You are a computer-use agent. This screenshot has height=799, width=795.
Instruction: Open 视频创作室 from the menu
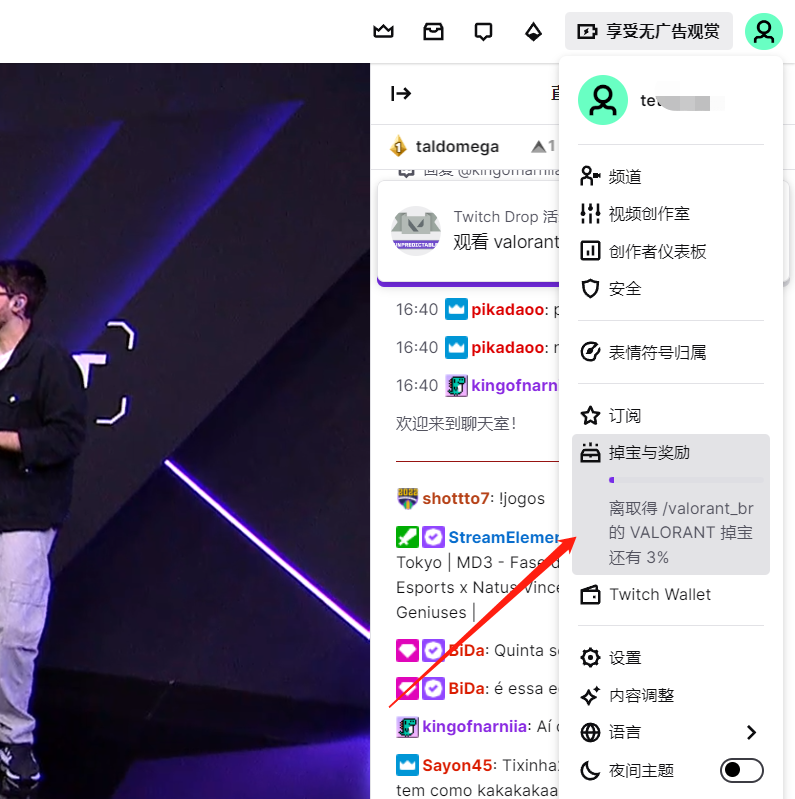671,214
